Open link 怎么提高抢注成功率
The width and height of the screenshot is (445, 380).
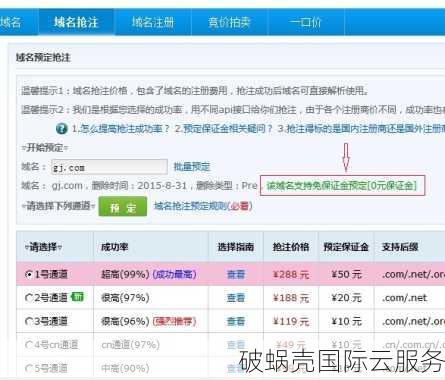tap(121, 129)
